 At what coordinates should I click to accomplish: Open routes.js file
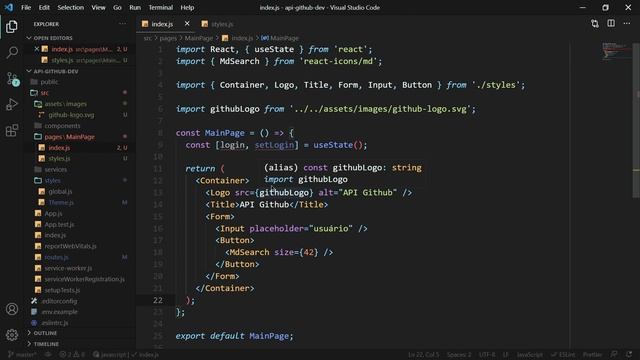[x=80, y=257]
